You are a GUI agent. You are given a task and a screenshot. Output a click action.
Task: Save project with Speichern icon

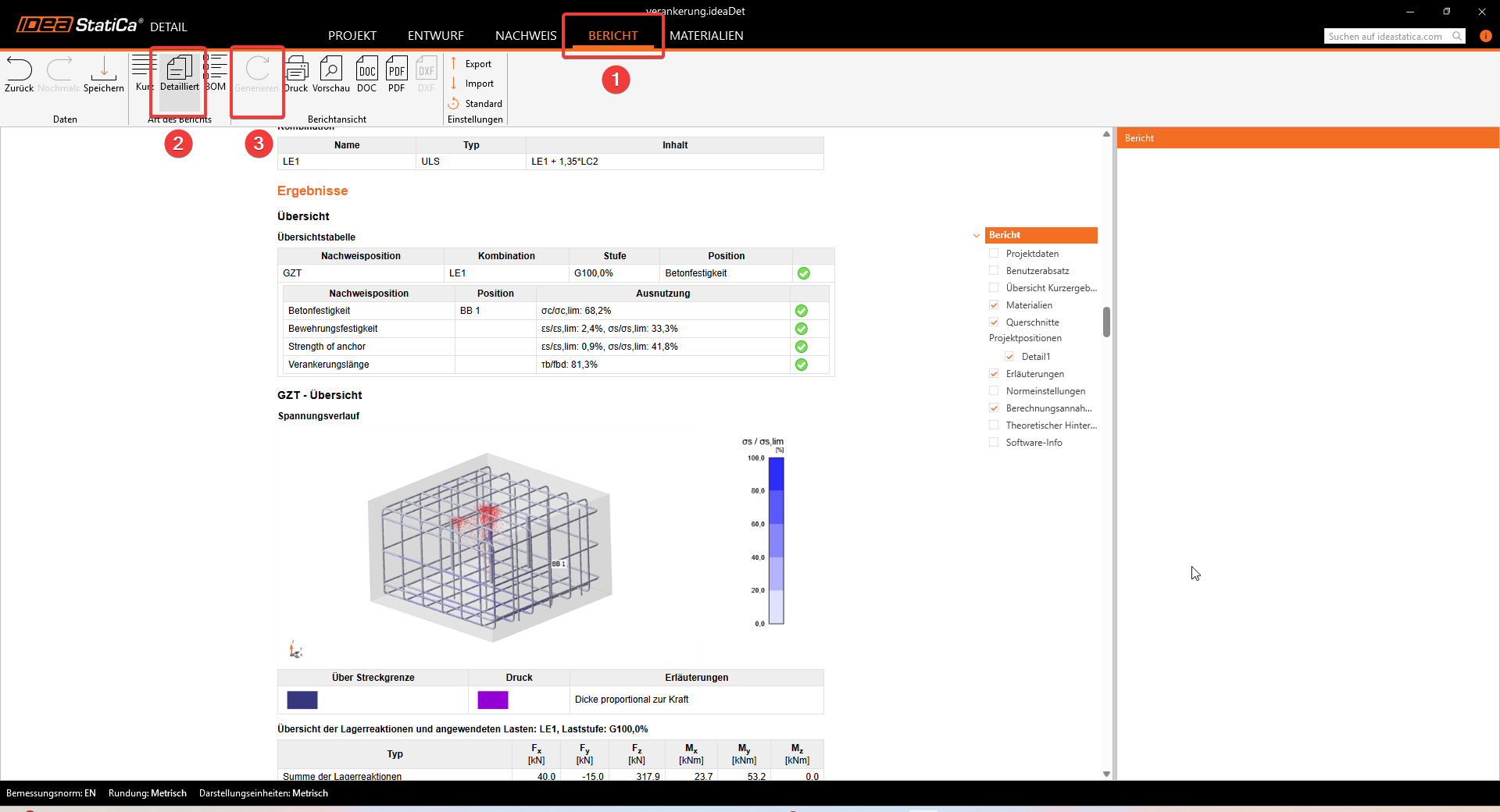click(x=103, y=74)
